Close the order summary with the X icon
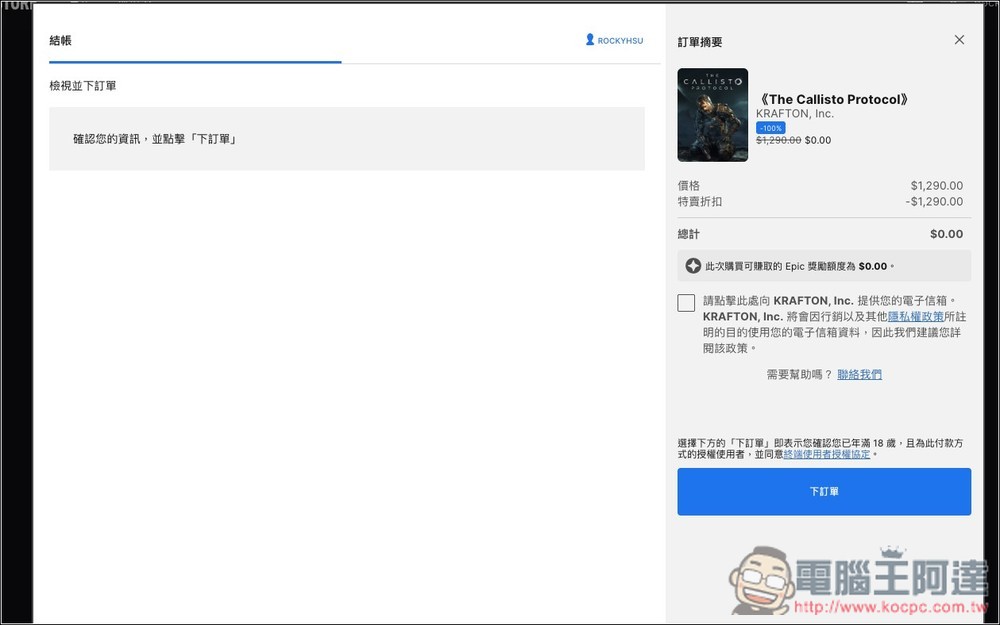Screen dimensions: 1000x625 click(959, 40)
